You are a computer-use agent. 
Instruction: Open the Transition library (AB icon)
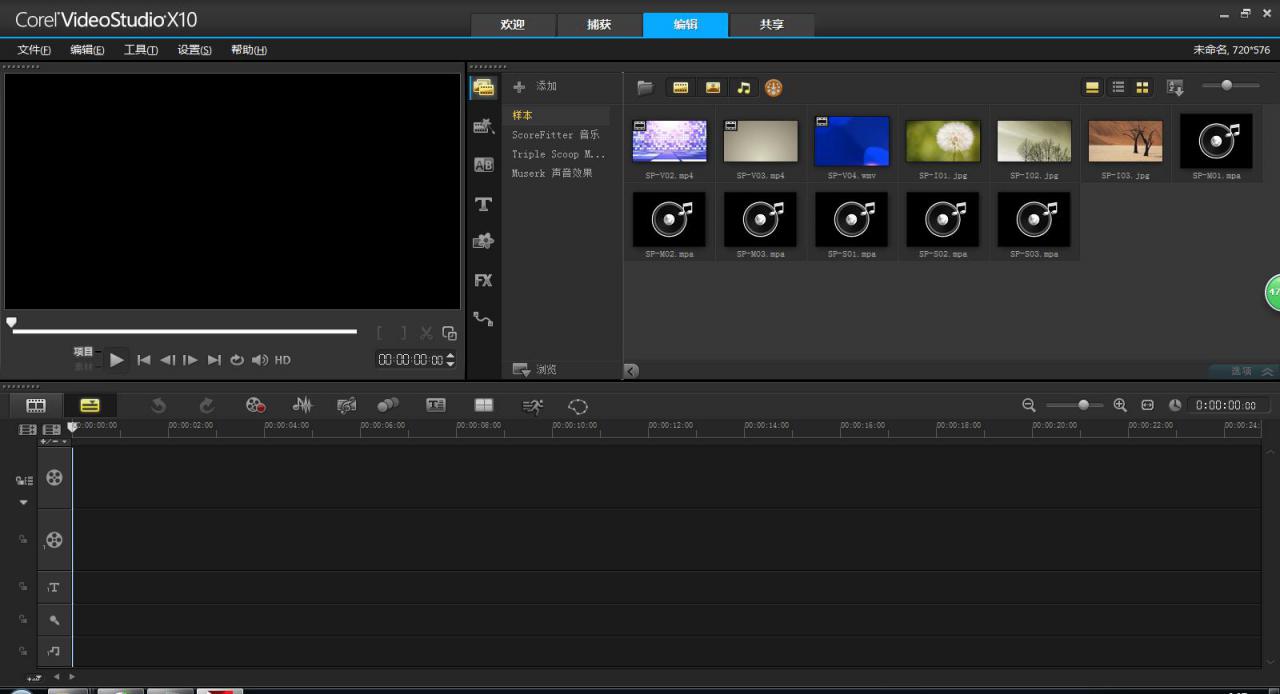484,165
